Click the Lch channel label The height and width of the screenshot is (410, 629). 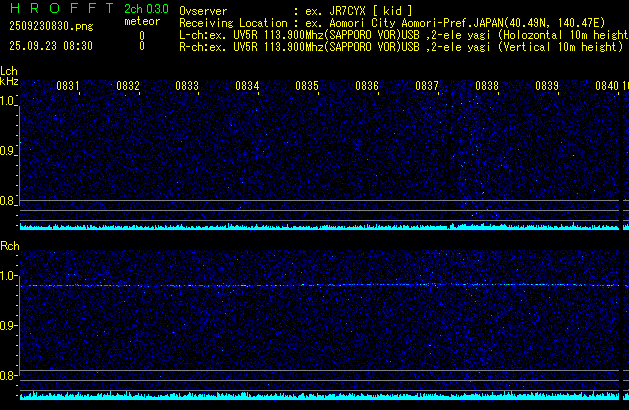tap(9, 71)
